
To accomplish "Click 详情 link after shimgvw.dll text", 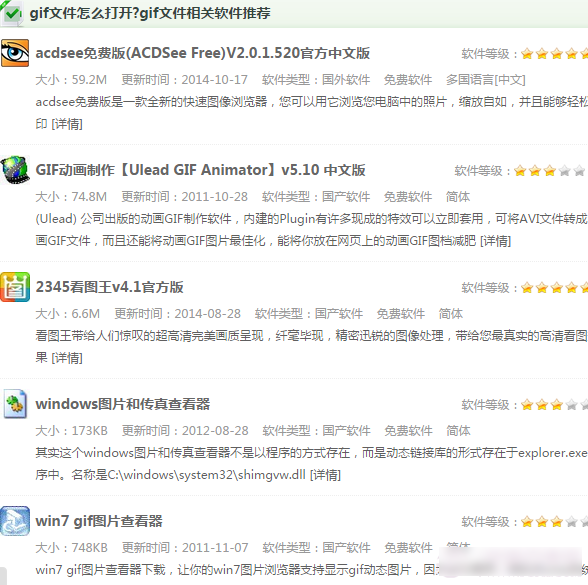I will click(x=325, y=475).
